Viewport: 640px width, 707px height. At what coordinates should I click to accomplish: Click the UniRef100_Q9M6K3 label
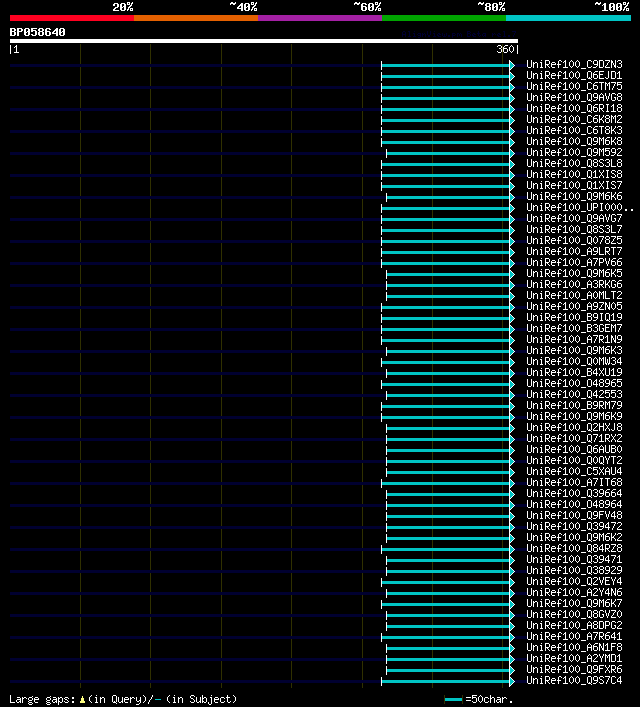pyautogui.click(x=574, y=350)
